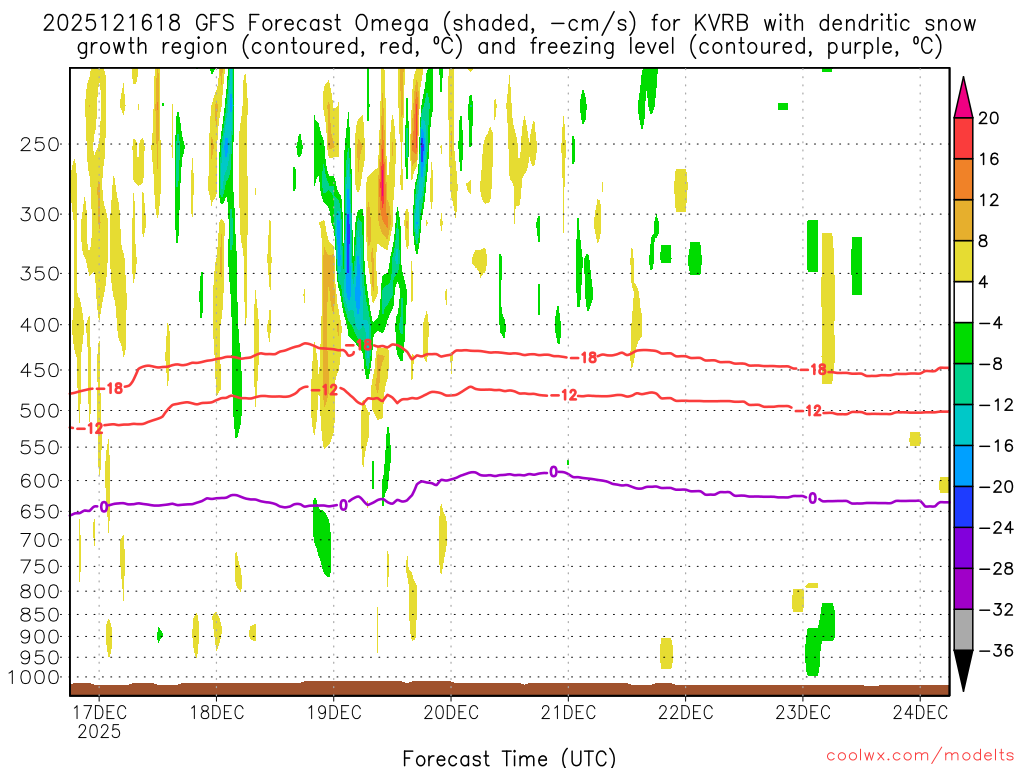This screenshot has width=1024, height=768.
Task: Select the 17DEC 2025 start date label
Action: (x=98, y=721)
